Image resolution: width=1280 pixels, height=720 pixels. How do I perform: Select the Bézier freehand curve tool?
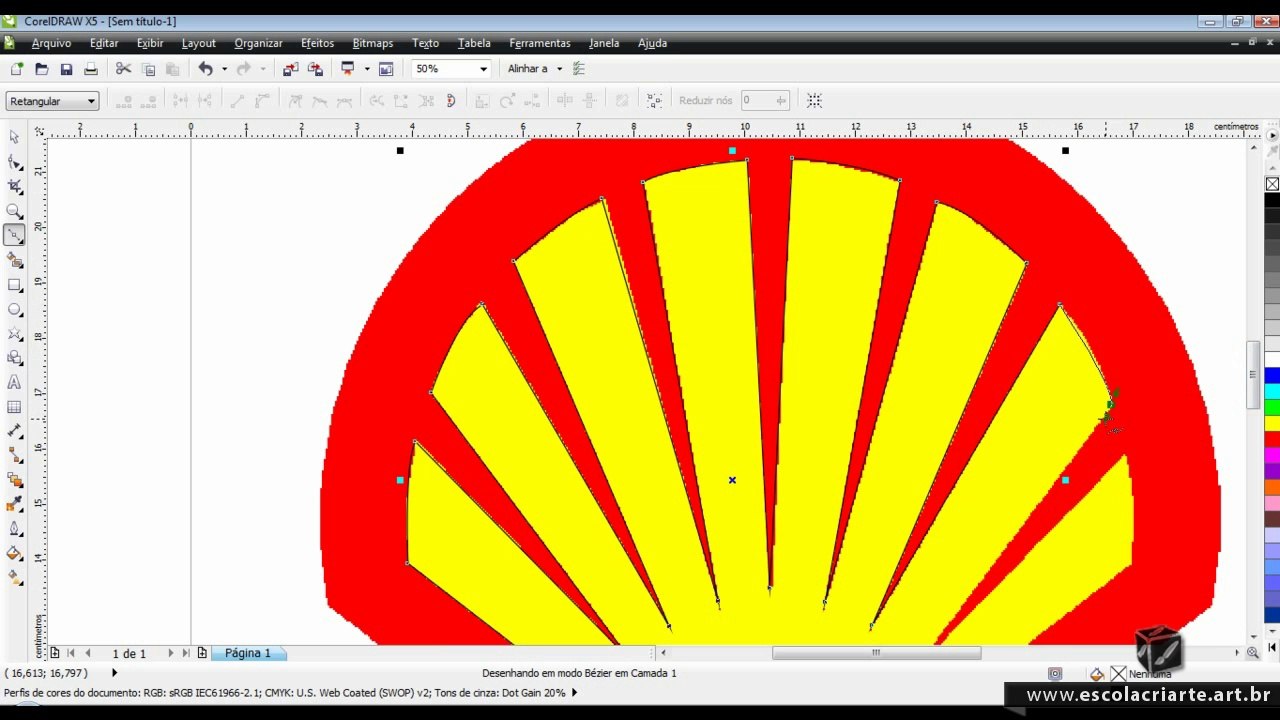point(14,235)
